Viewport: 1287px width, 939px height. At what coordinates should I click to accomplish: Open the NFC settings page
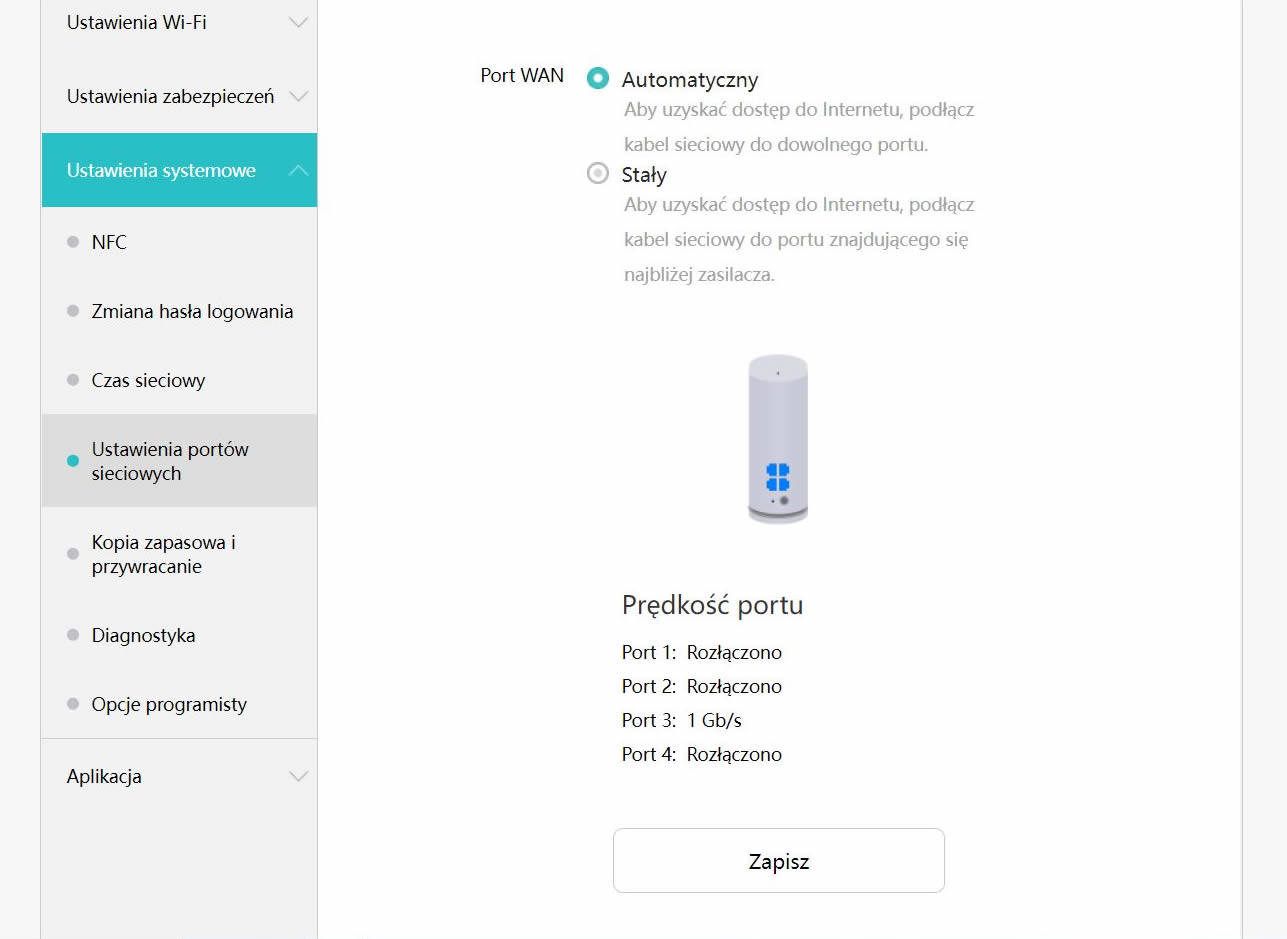click(x=109, y=242)
